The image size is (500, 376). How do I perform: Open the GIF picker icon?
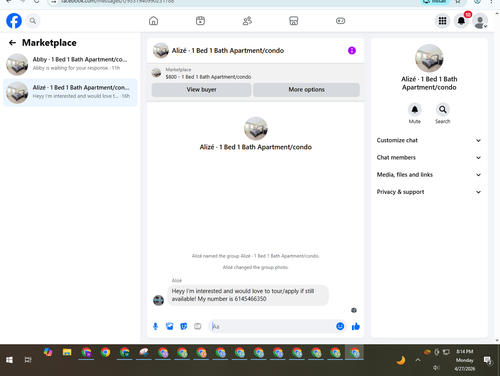pos(198,326)
